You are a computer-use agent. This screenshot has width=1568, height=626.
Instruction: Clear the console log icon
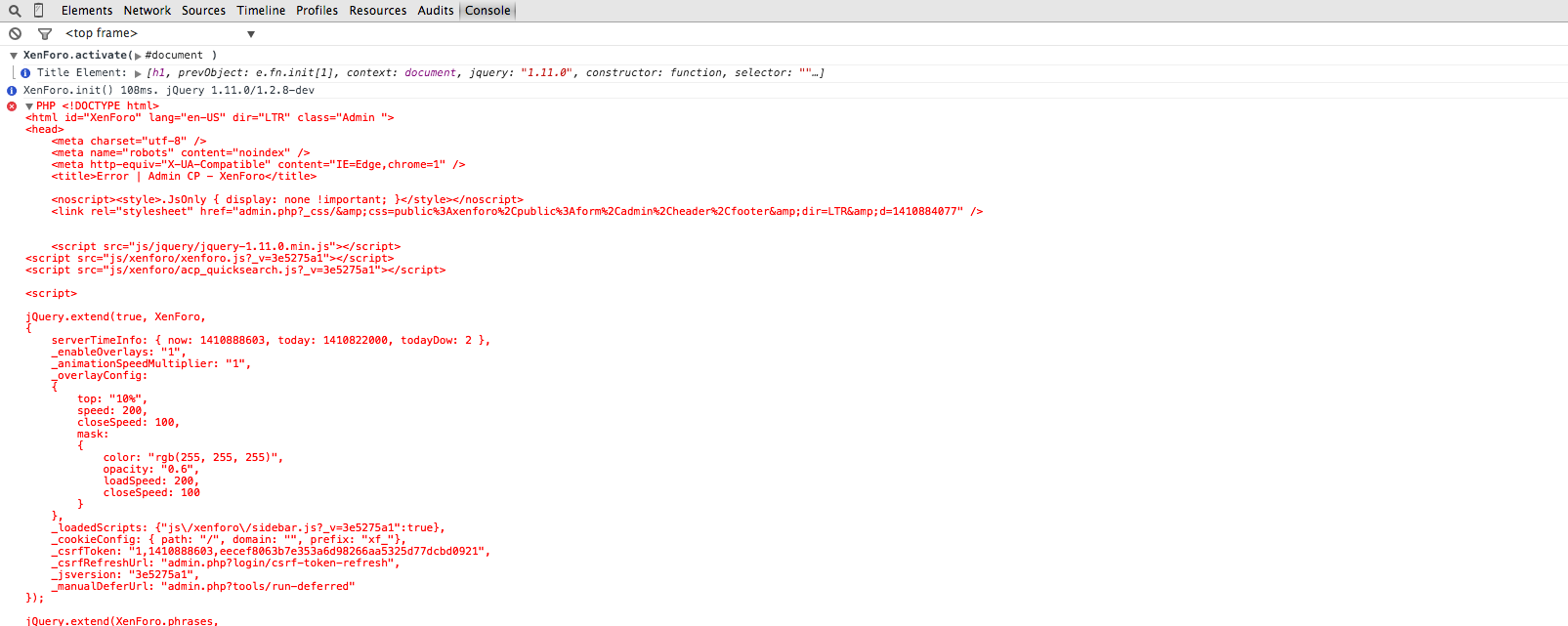(x=15, y=33)
